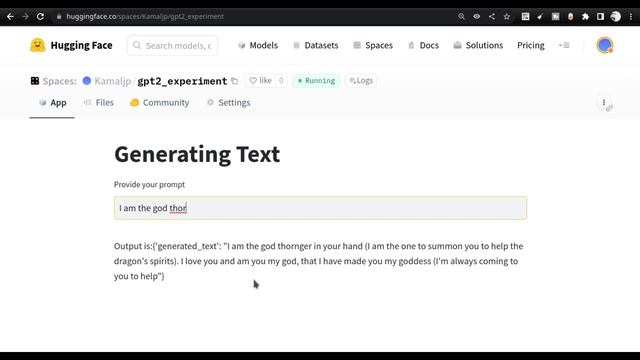Click the 'Provide your prompt' label
640x360 pixels.
[149, 184]
